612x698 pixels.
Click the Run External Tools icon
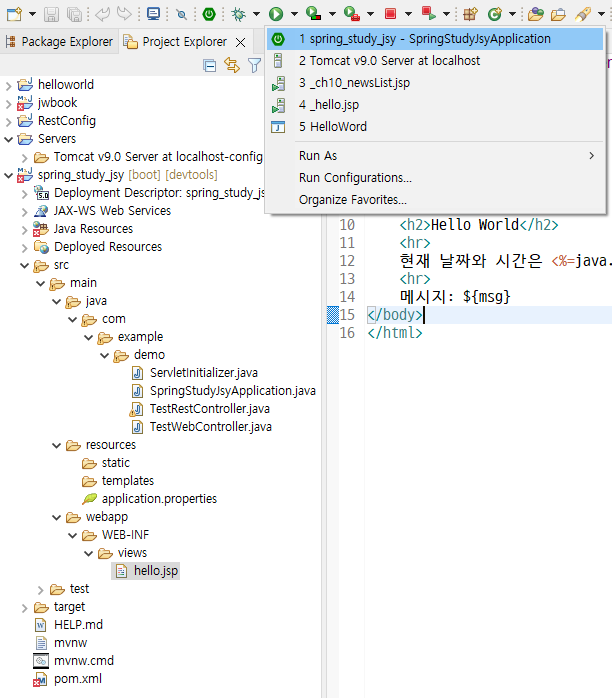coord(352,14)
